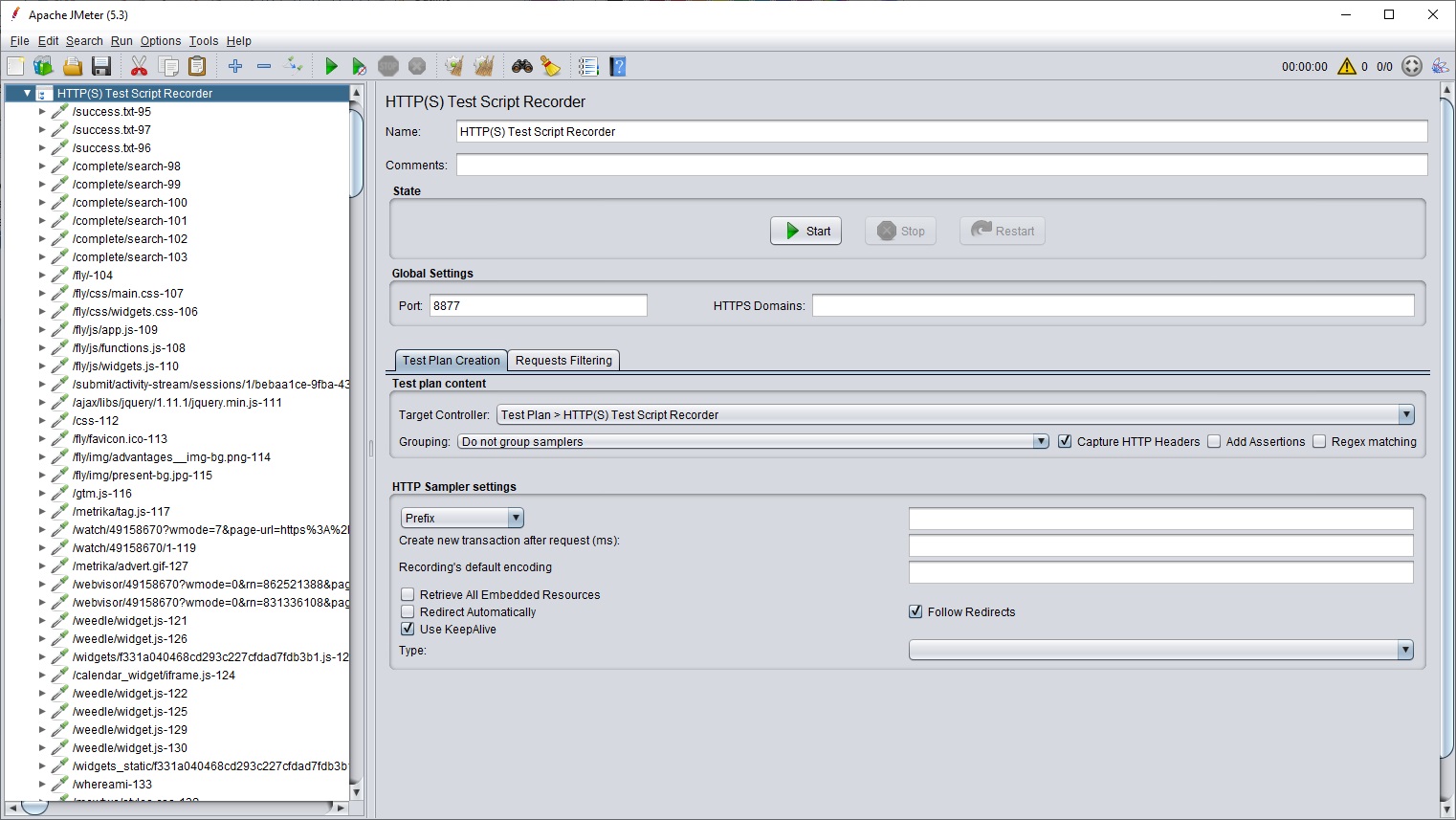Reset search using the brush icon
1456x820 pixels.
pyautogui.click(x=550, y=66)
